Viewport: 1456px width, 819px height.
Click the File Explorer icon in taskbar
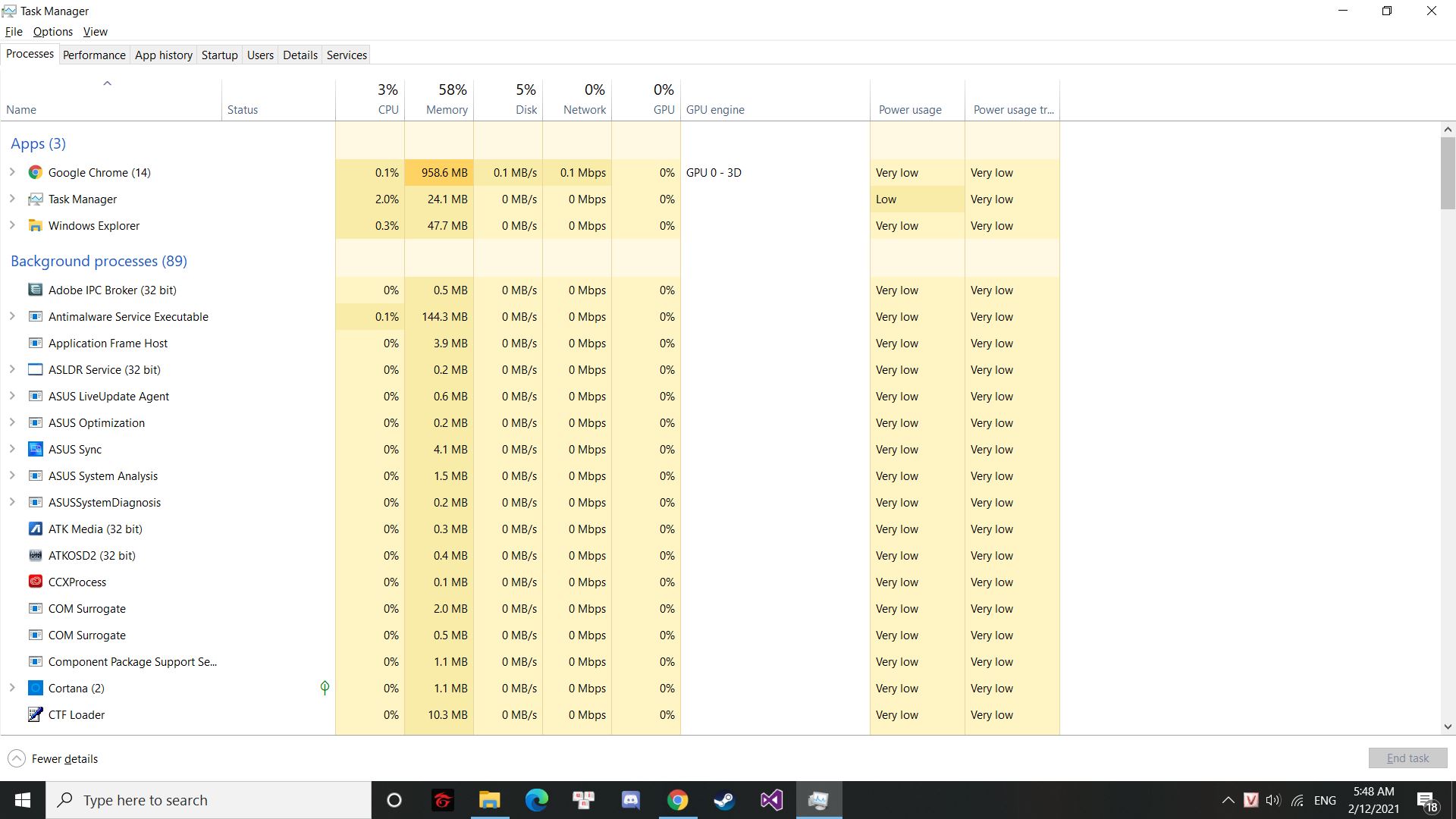click(x=489, y=800)
